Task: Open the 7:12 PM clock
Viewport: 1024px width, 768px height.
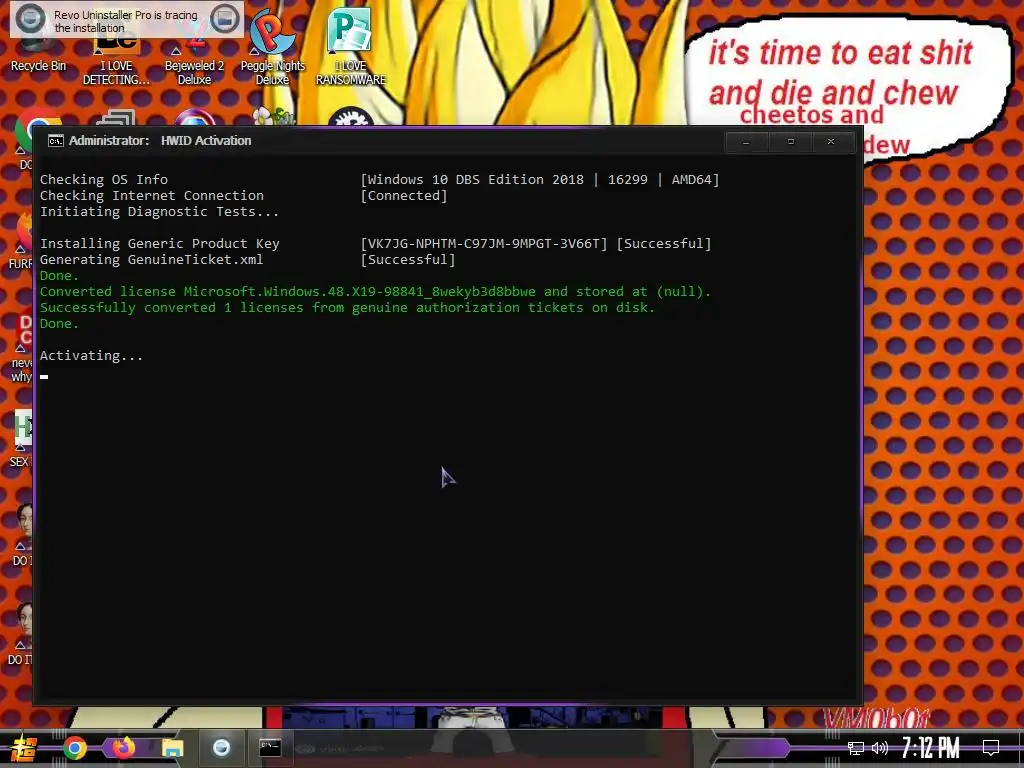Action: [931, 748]
